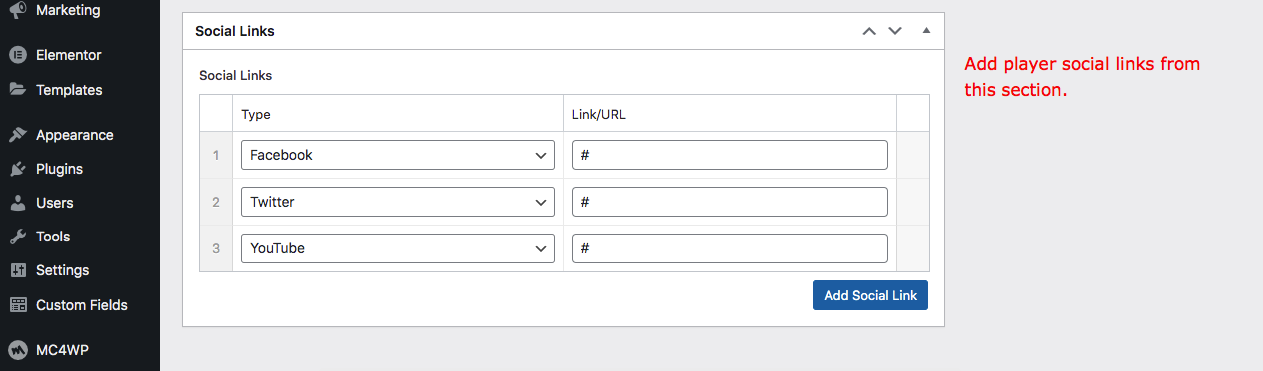Click the Tools wrench icon
This screenshot has height=371, width=1263.
tap(17, 237)
